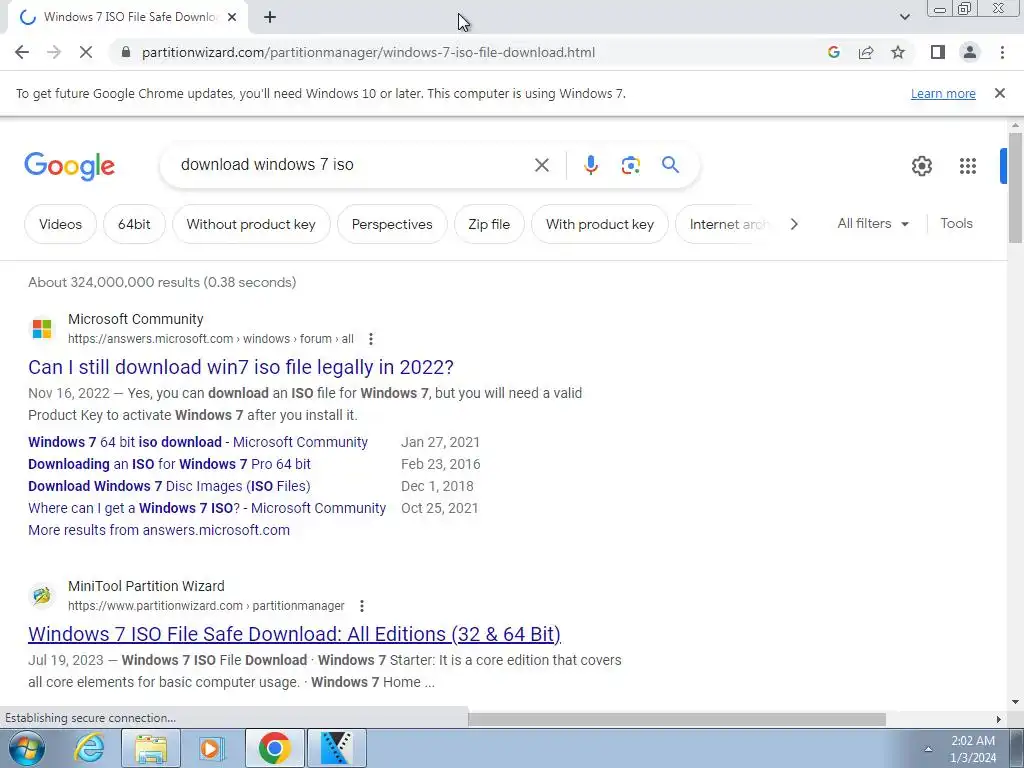
Task: Select the Zip file chip
Action: pos(489,224)
